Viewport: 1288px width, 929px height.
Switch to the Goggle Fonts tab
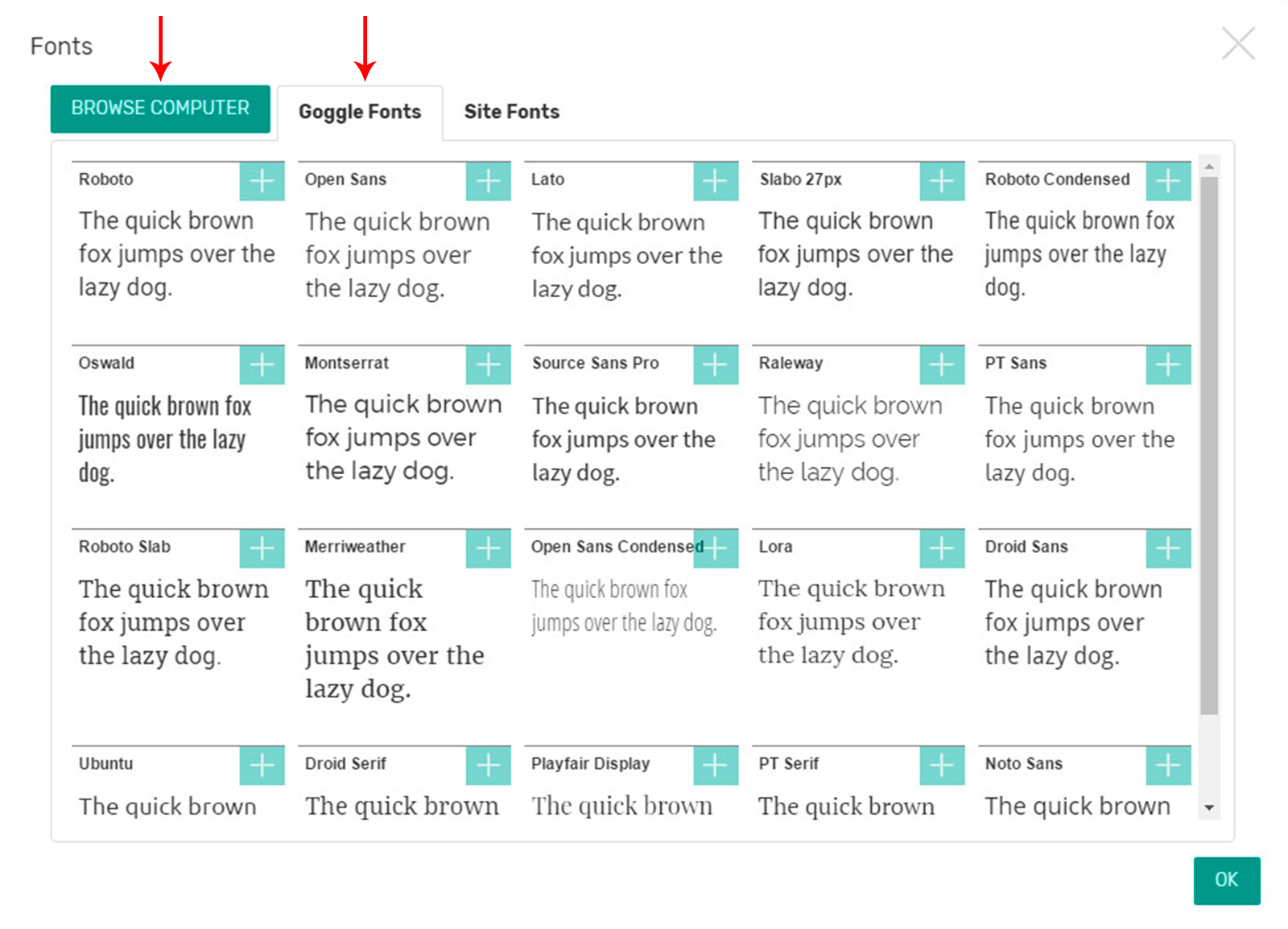(x=360, y=112)
